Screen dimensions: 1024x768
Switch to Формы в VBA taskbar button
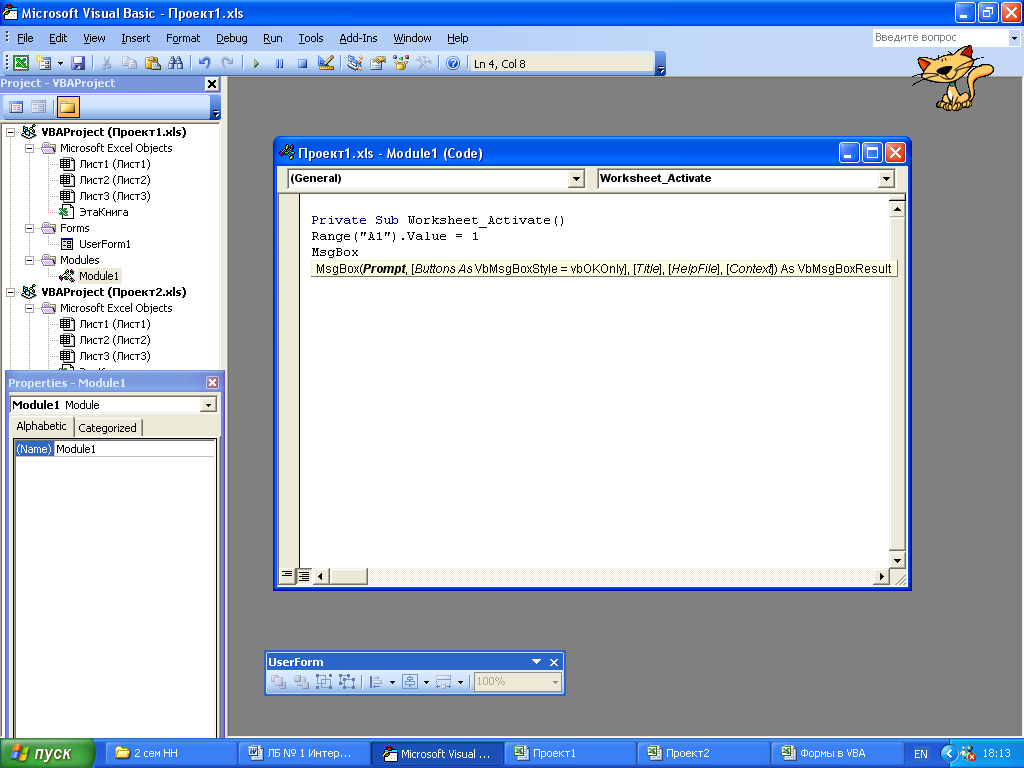[x=839, y=753]
